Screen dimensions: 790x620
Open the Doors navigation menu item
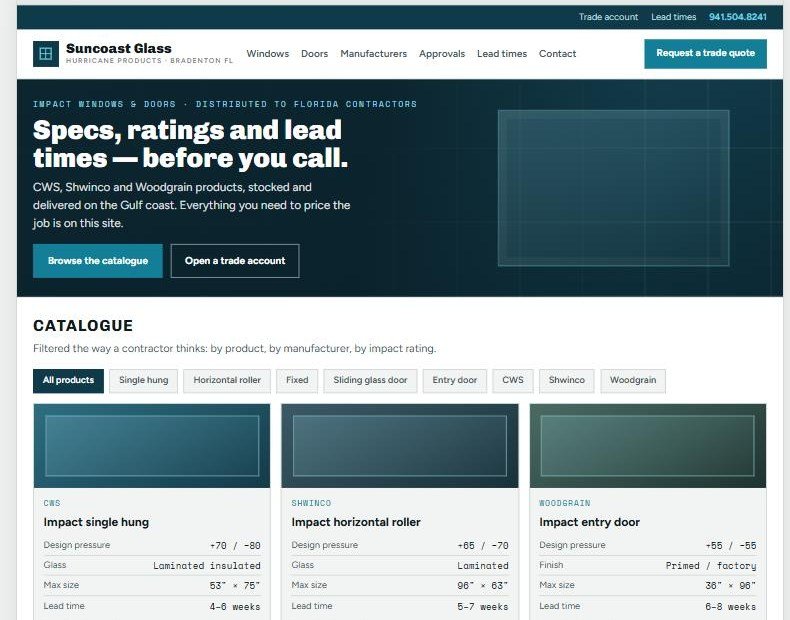click(x=314, y=54)
